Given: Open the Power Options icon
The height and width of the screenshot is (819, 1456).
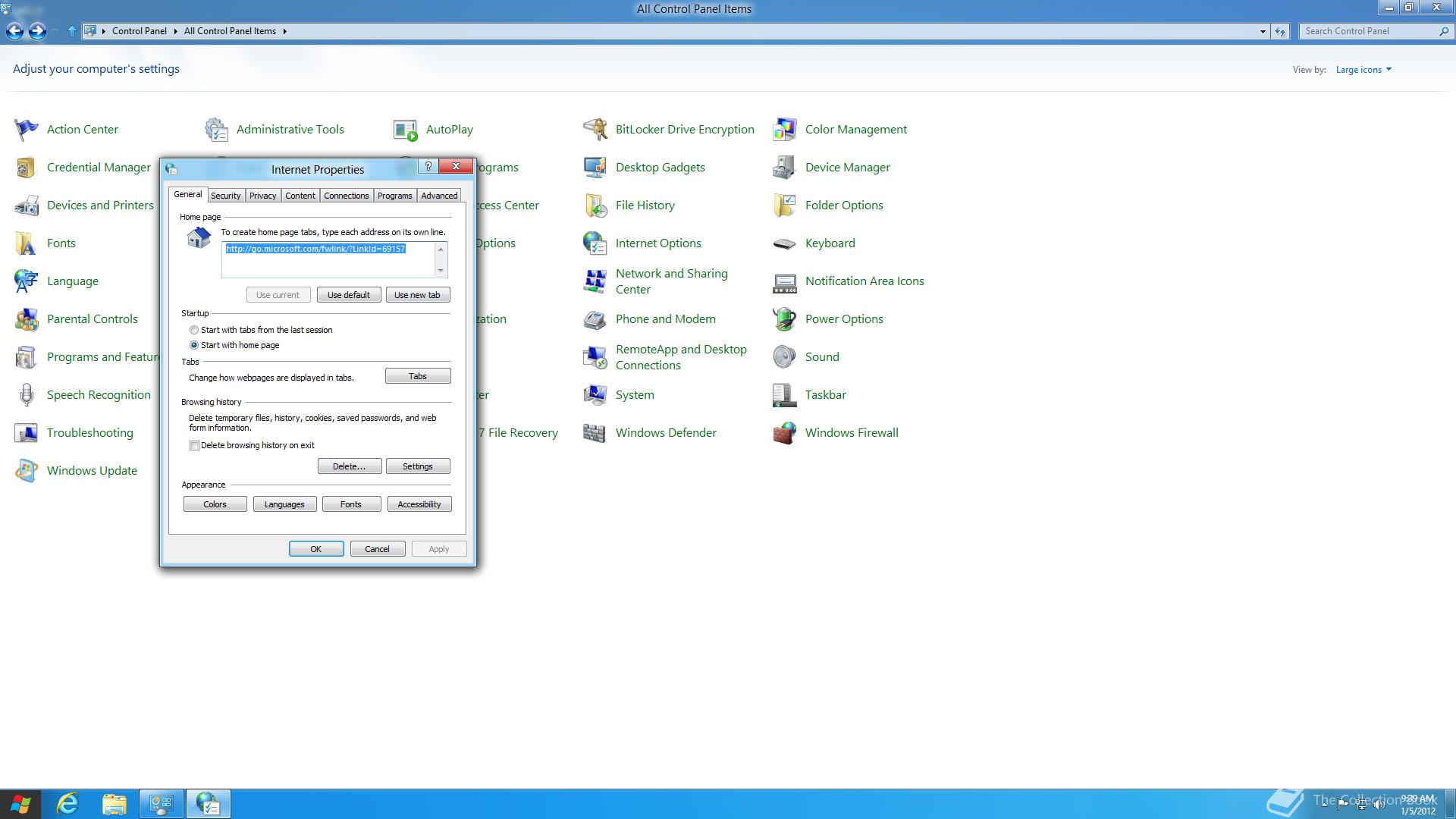Looking at the screenshot, I should (785, 319).
